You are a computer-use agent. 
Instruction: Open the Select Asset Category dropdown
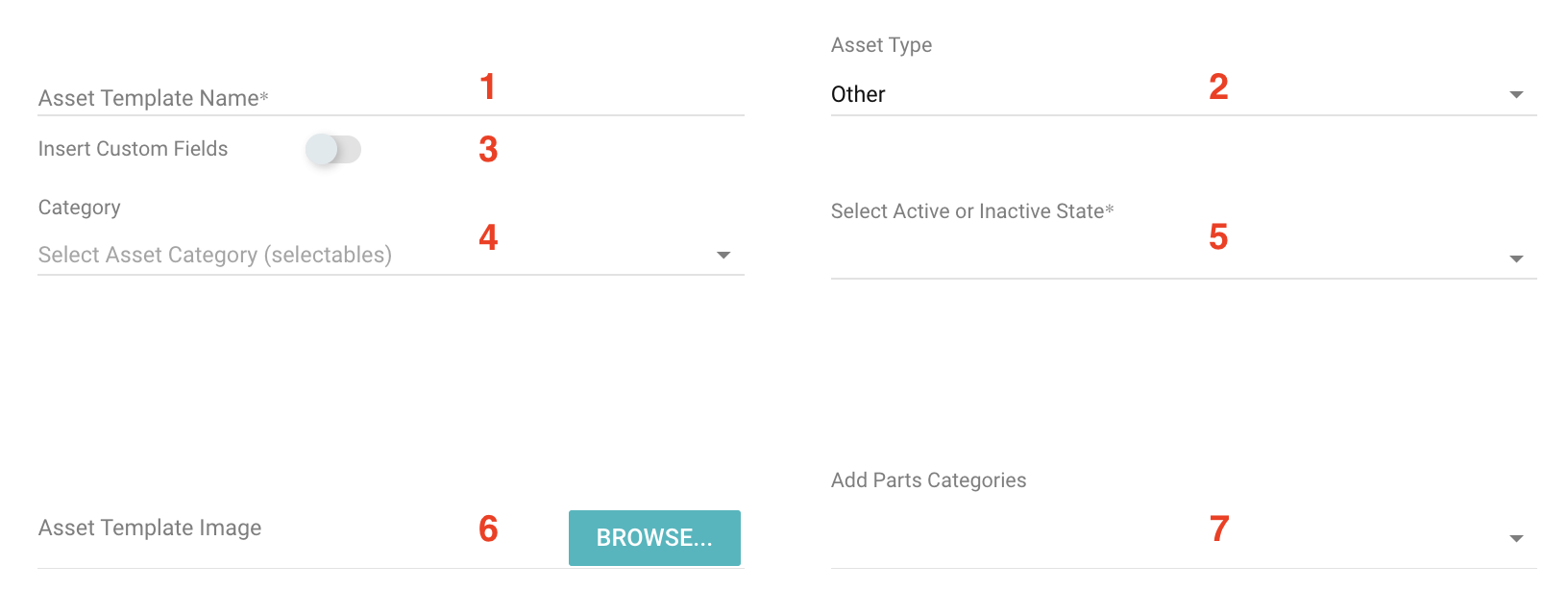[390, 255]
